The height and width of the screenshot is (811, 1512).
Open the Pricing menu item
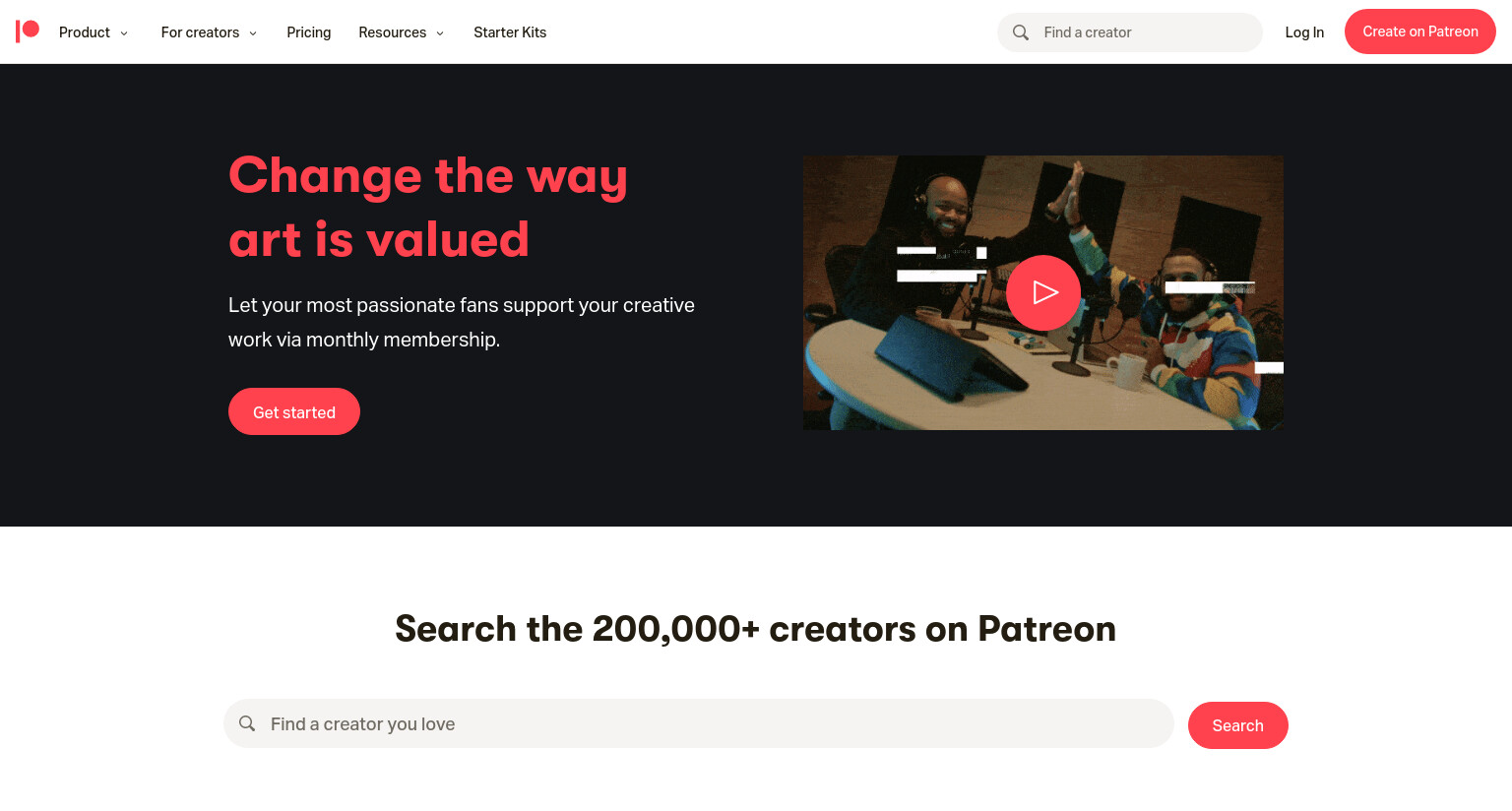309,32
